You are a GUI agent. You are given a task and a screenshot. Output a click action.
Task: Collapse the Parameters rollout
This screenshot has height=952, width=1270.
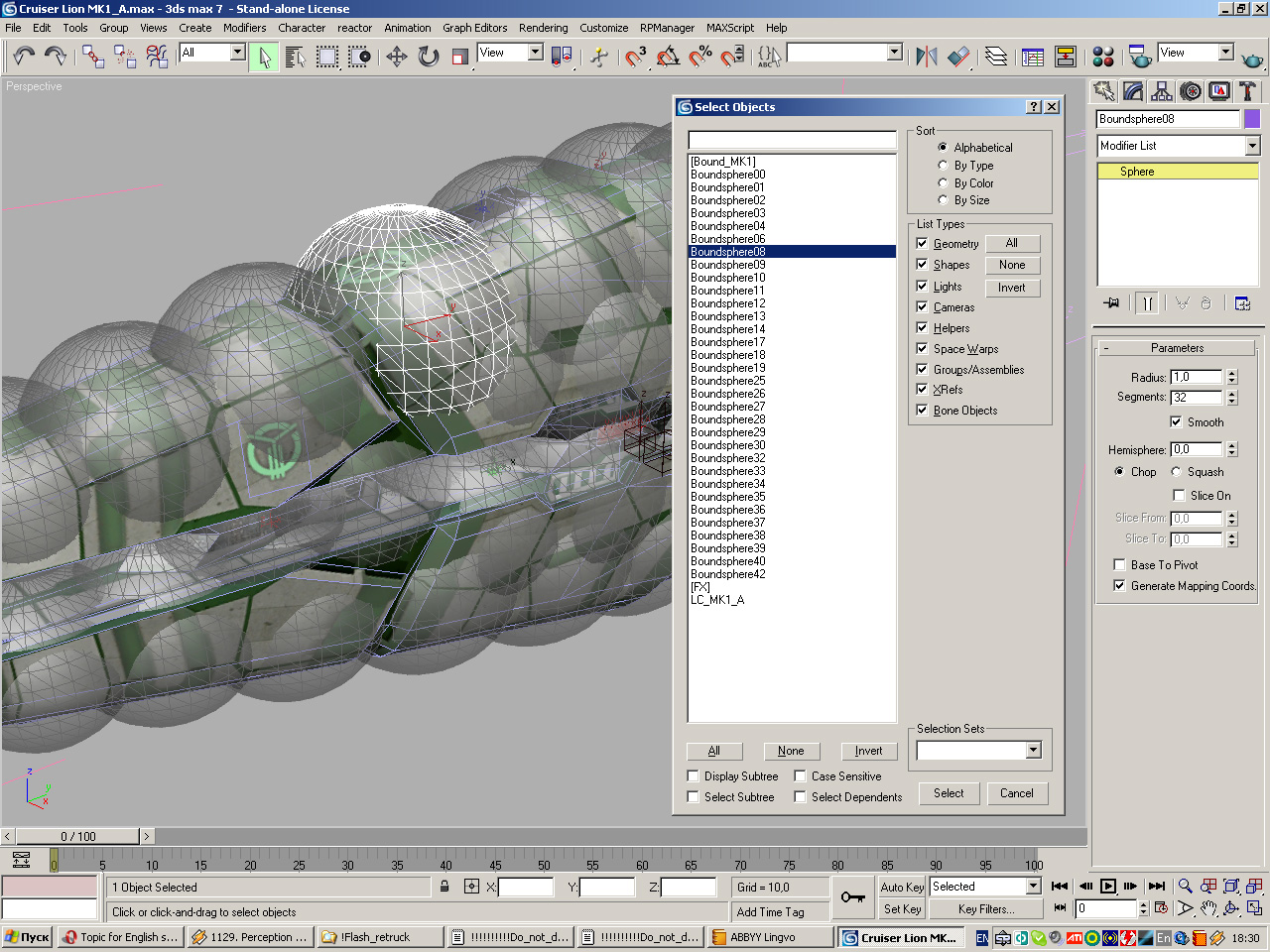pos(1177,348)
